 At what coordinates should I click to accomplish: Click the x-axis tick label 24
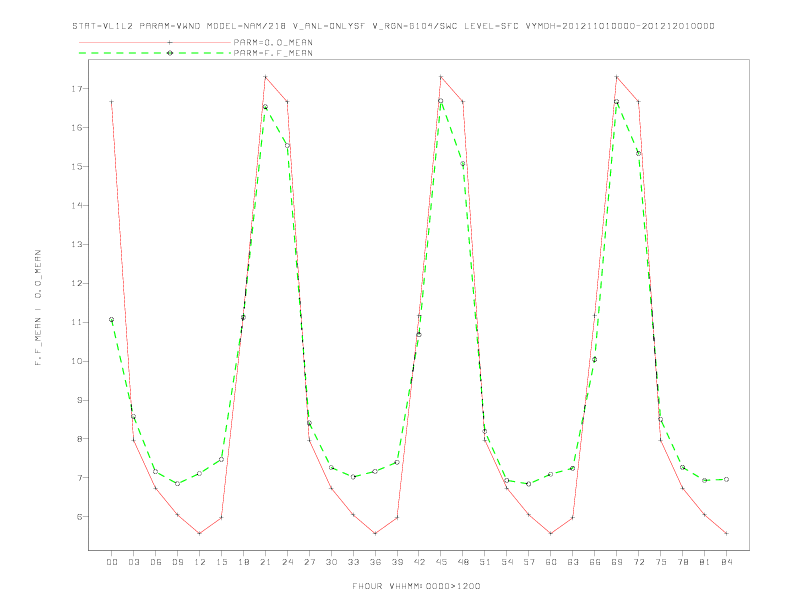tap(287, 562)
